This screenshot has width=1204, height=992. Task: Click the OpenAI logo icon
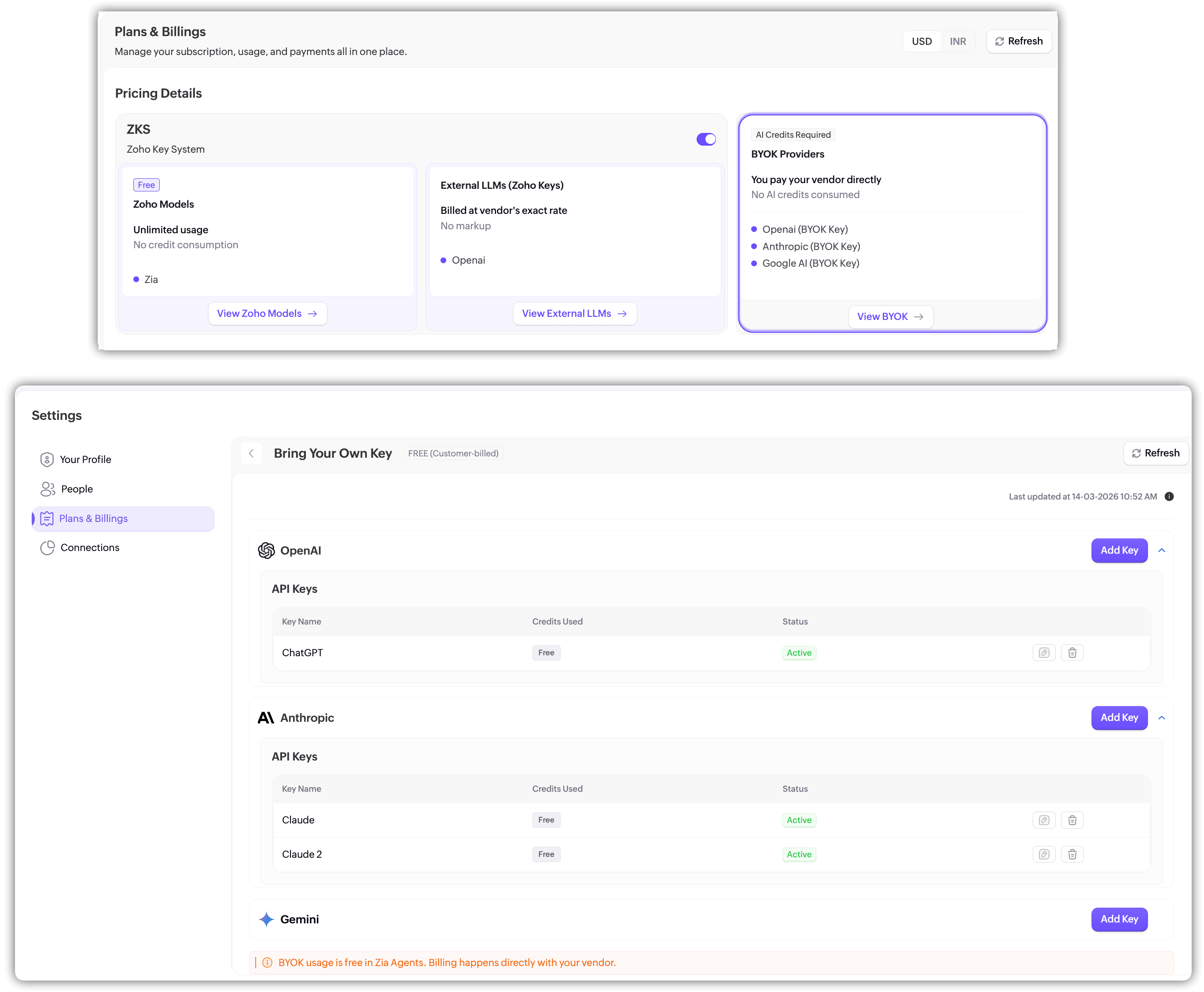point(266,550)
